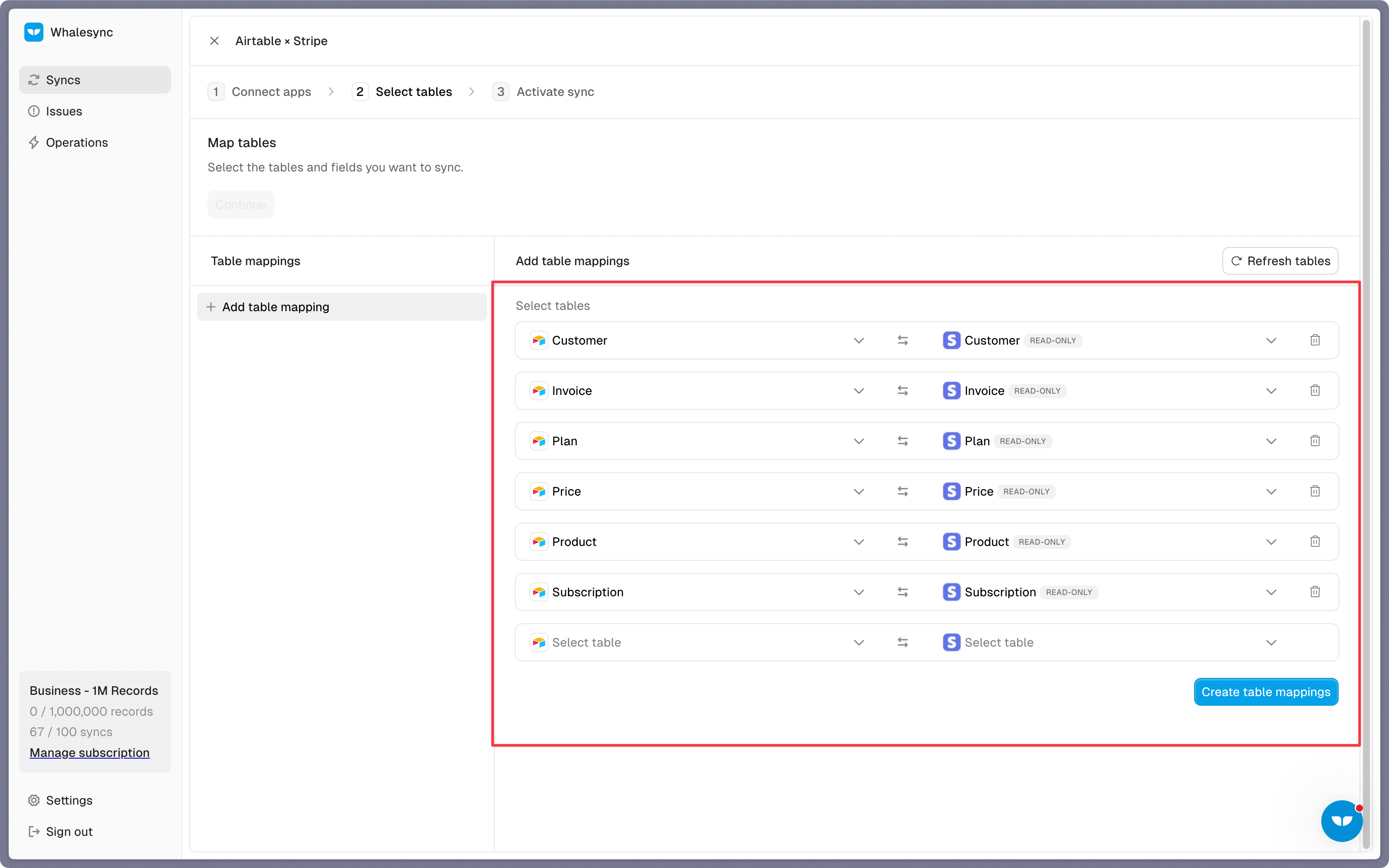The height and width of the screenshot is (868, 1389).
Task: Click the Whalesync logo icon
Action: (34, 32)
